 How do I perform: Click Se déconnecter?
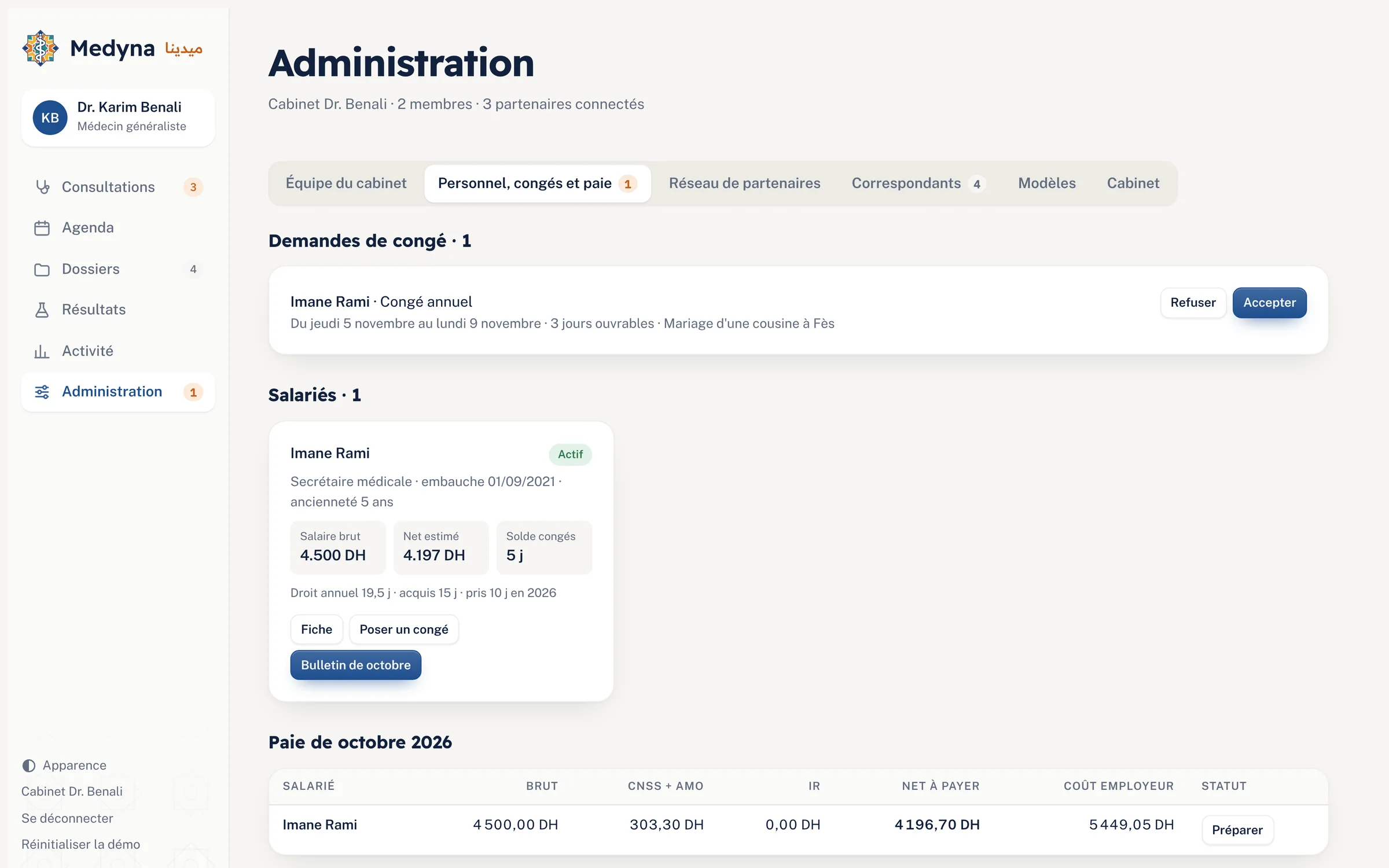click(67, 818)
